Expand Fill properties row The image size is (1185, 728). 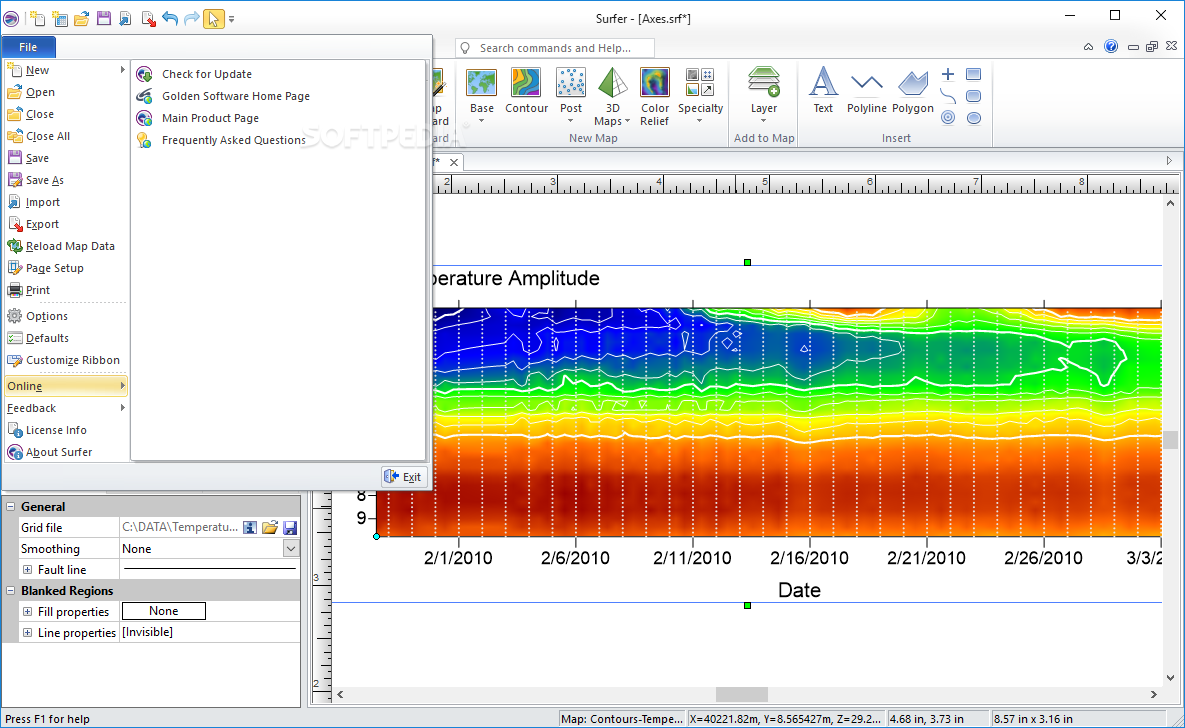pos(27,612)
